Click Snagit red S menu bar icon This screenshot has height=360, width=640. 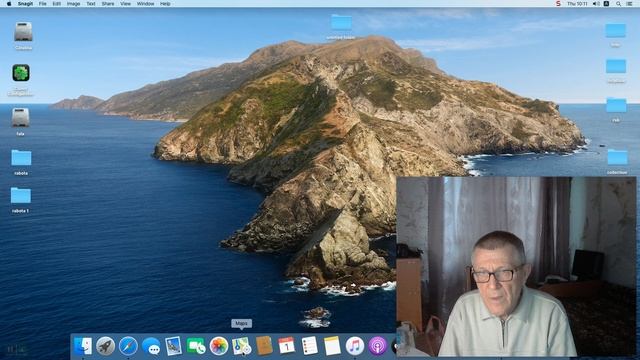click(558, 4)
